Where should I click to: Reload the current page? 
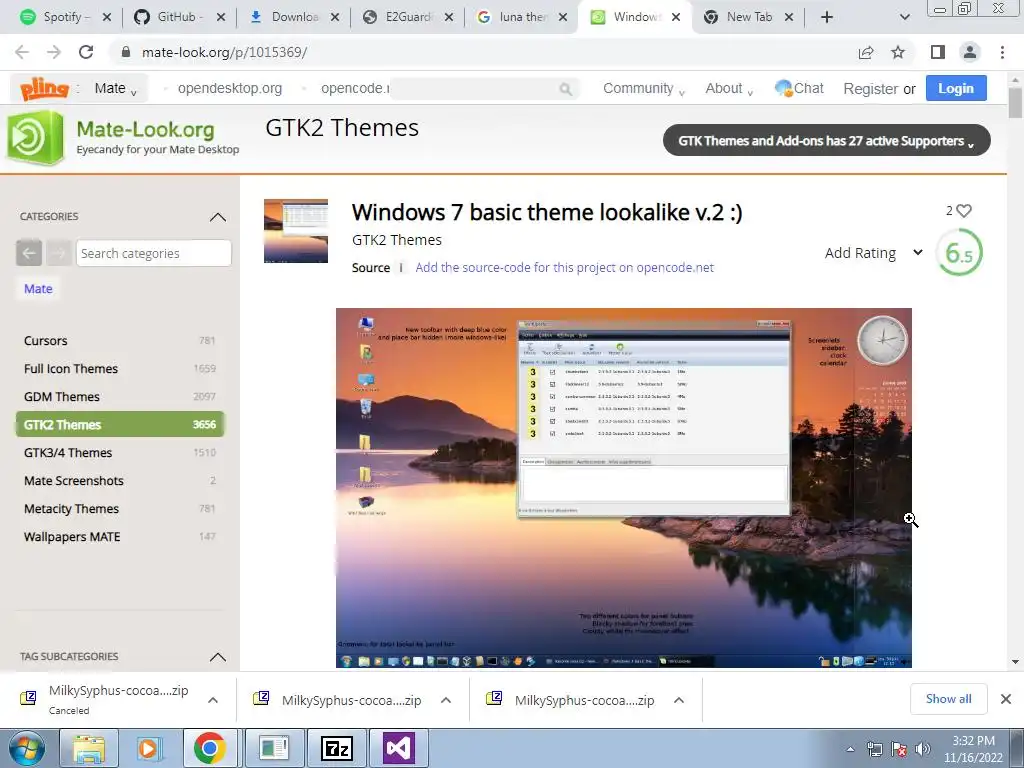coord(86,52)
